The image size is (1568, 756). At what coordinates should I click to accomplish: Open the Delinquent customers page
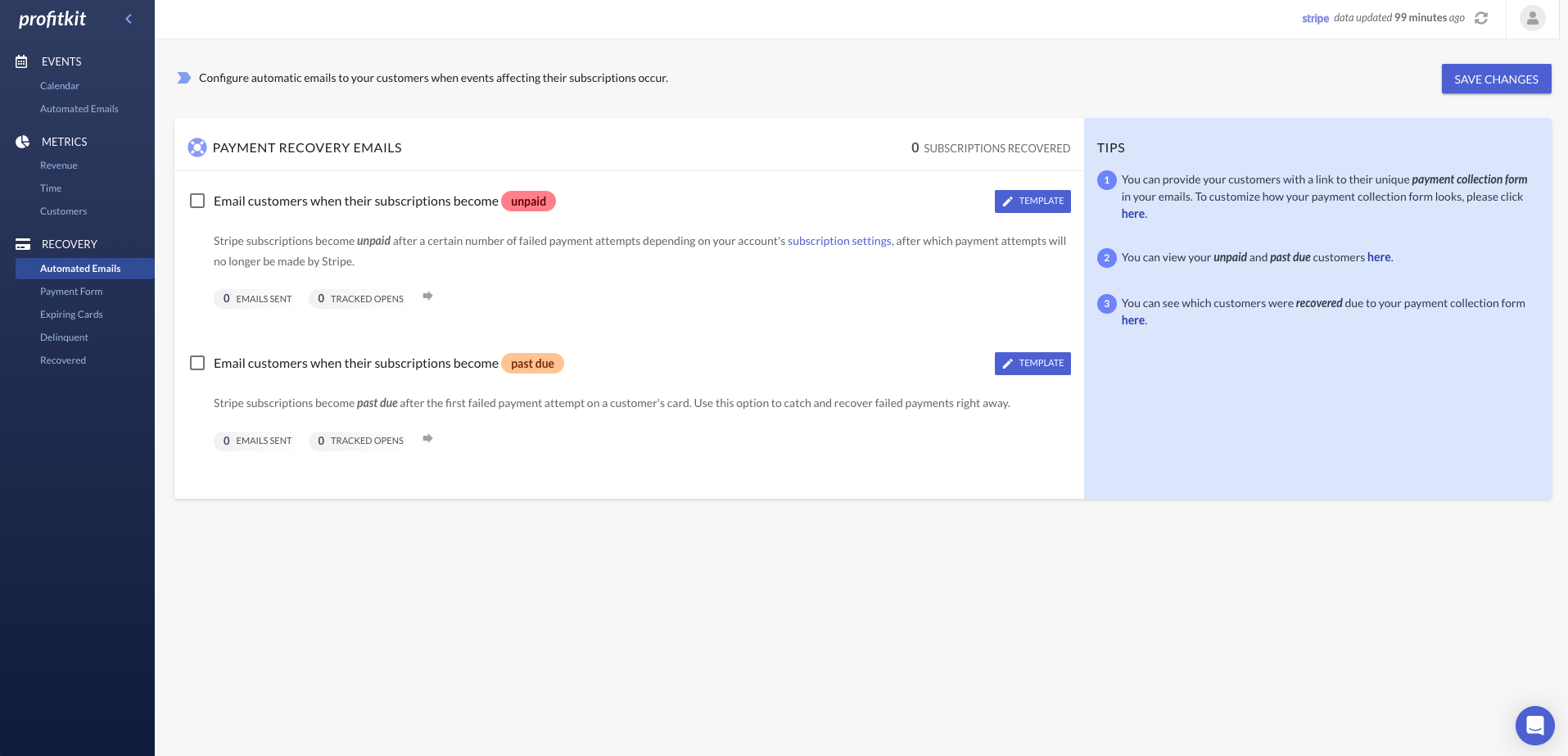point(64,337)
